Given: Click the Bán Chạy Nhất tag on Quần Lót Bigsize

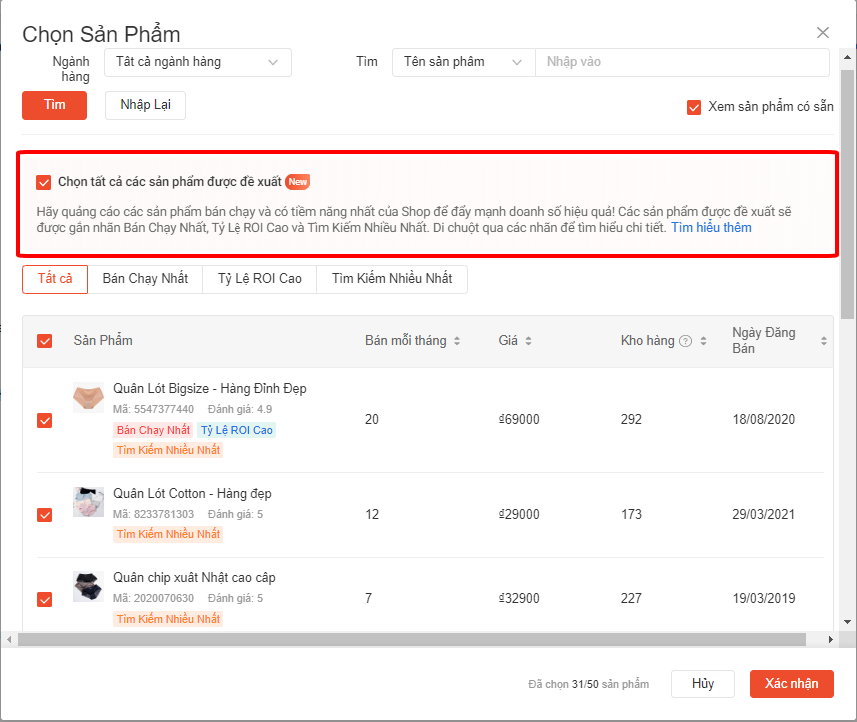Looking at the screenshot, I should (153, 430).
